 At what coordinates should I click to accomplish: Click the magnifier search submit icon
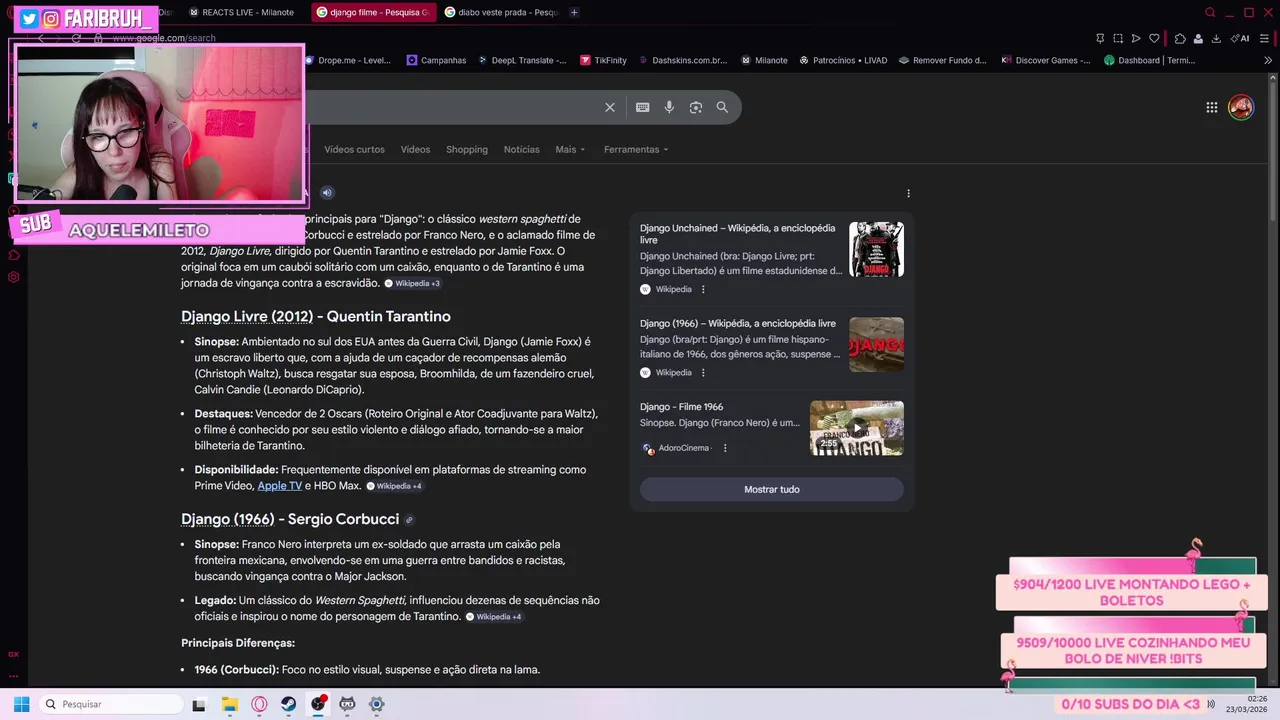pyautogui.click(x=722, y=107)
